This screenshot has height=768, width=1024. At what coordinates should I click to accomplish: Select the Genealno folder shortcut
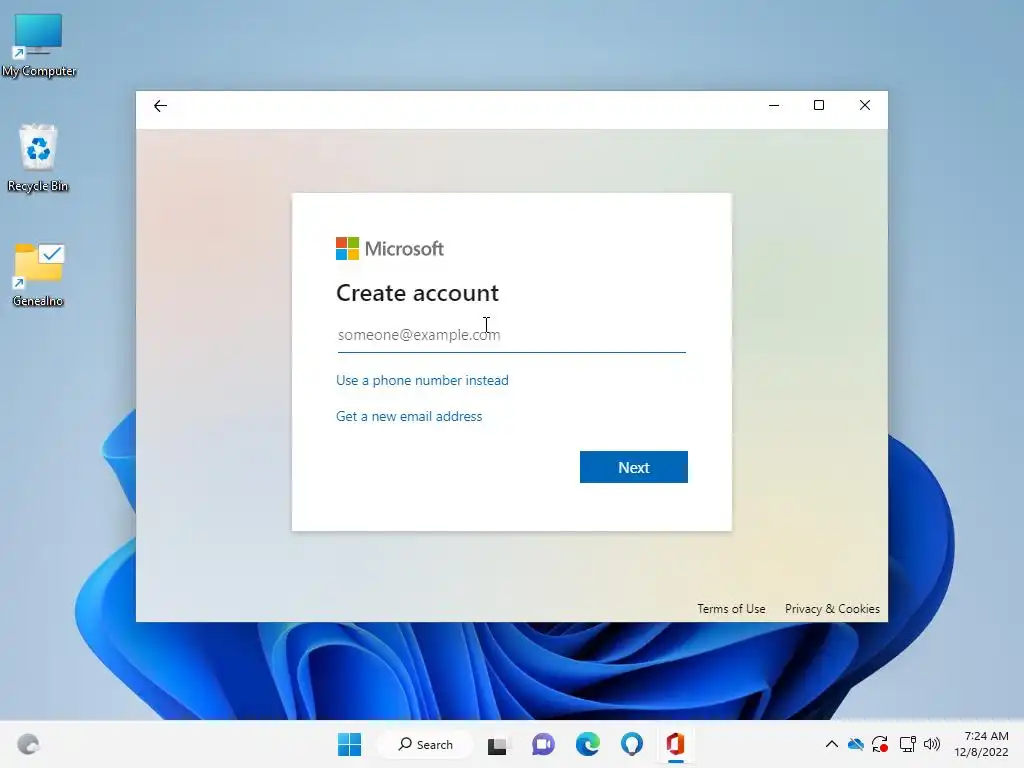coord(38,275)
